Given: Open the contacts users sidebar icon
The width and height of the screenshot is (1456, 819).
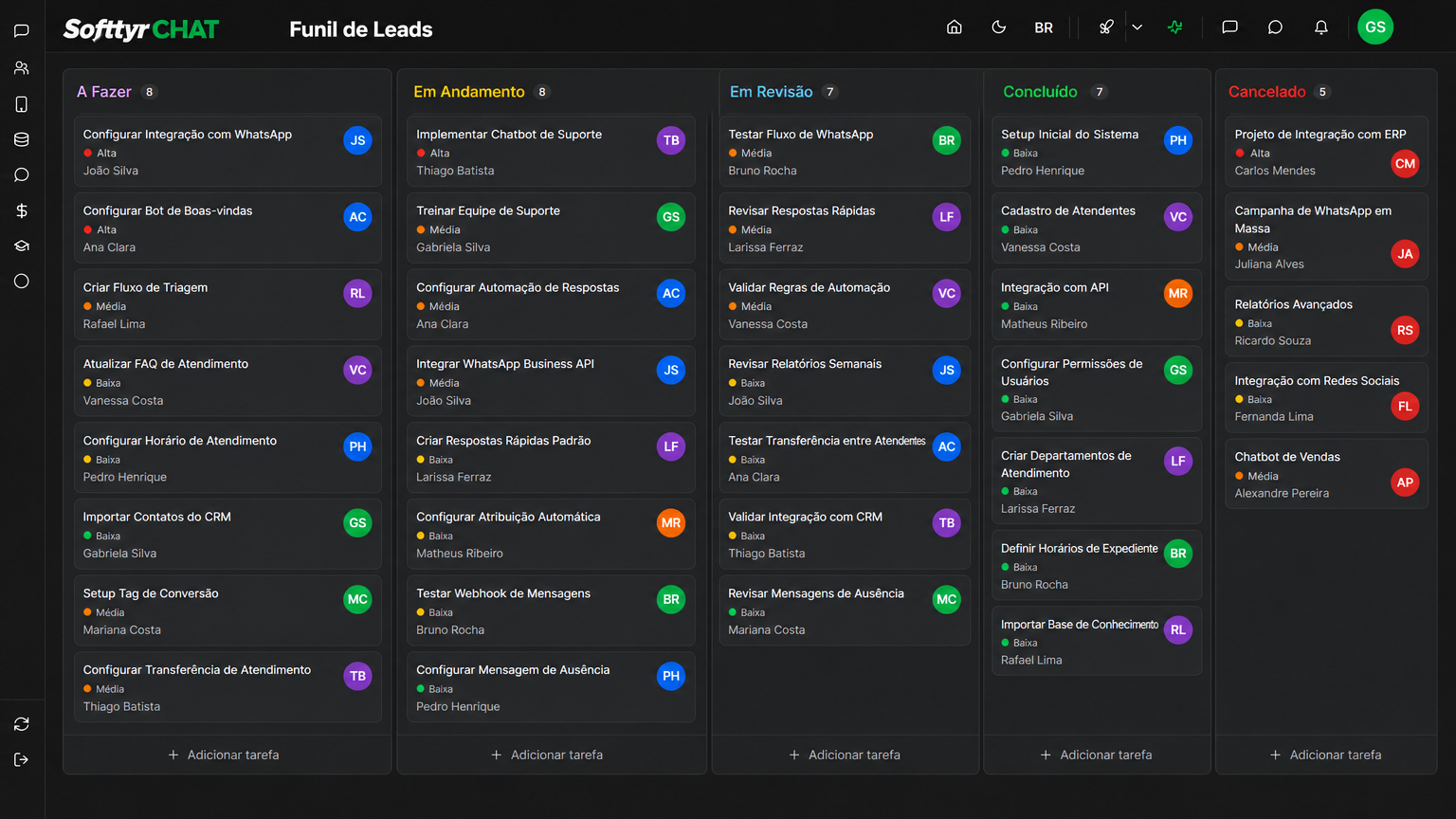Looking at the screenshot, I should (x=22, y=68).
